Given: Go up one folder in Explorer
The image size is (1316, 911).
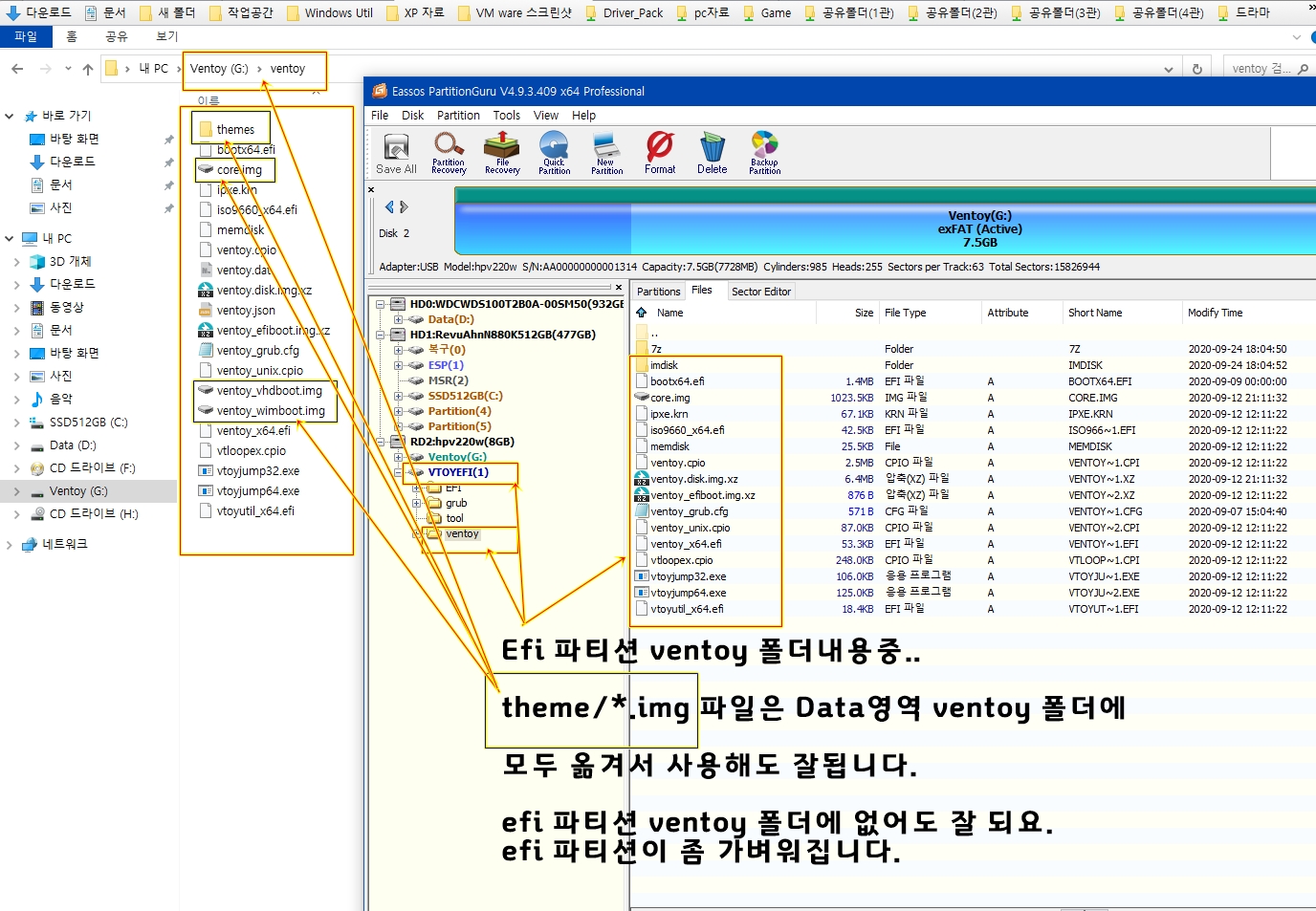Looking at the screenshot, I should [x=88, y=69].
